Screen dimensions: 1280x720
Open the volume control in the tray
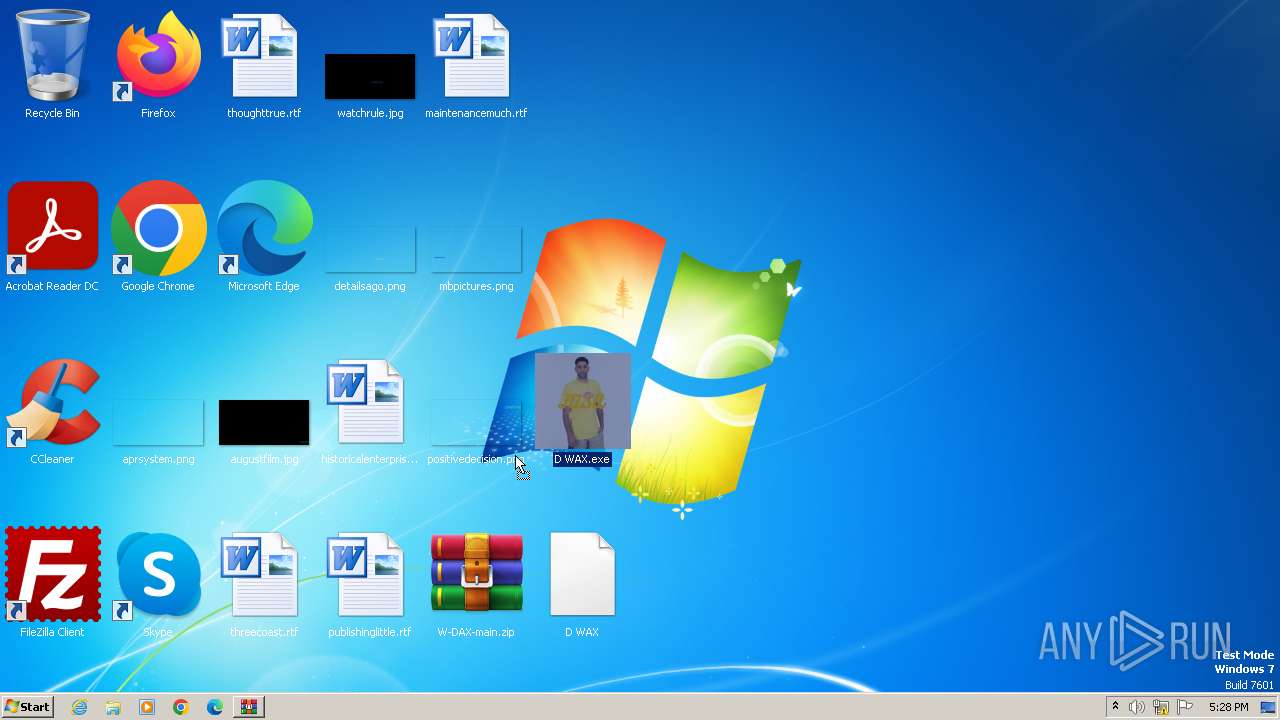[1137, 707]
